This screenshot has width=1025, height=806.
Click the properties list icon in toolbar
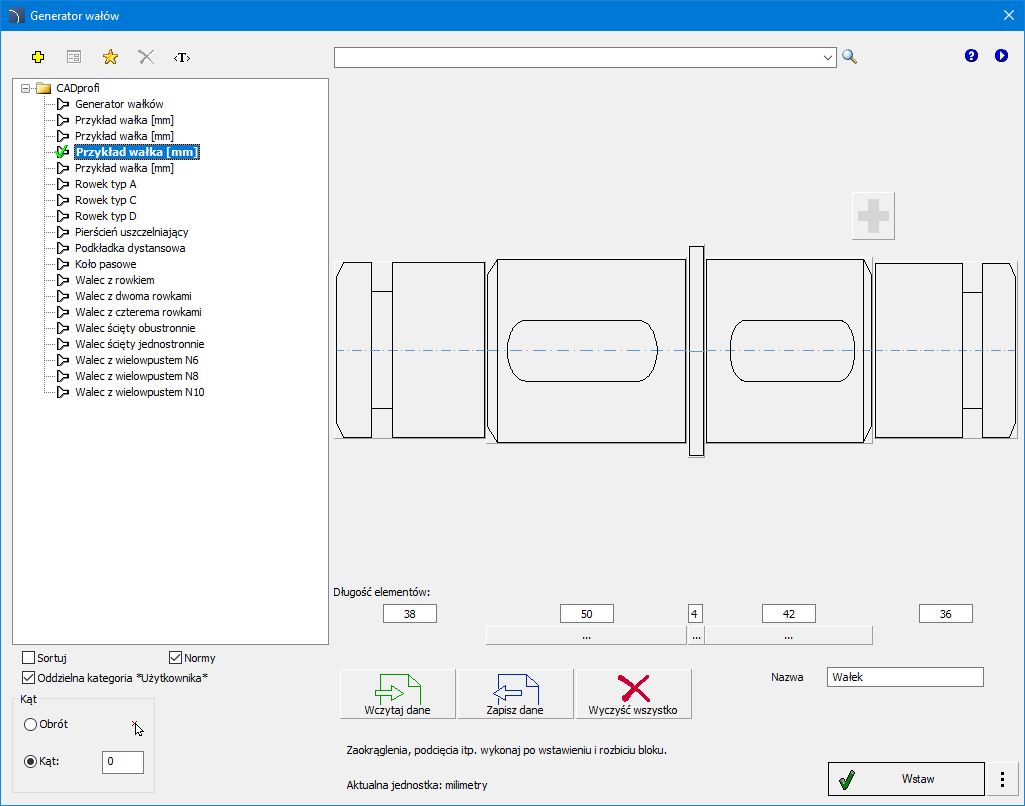click(x=74, y=57)
